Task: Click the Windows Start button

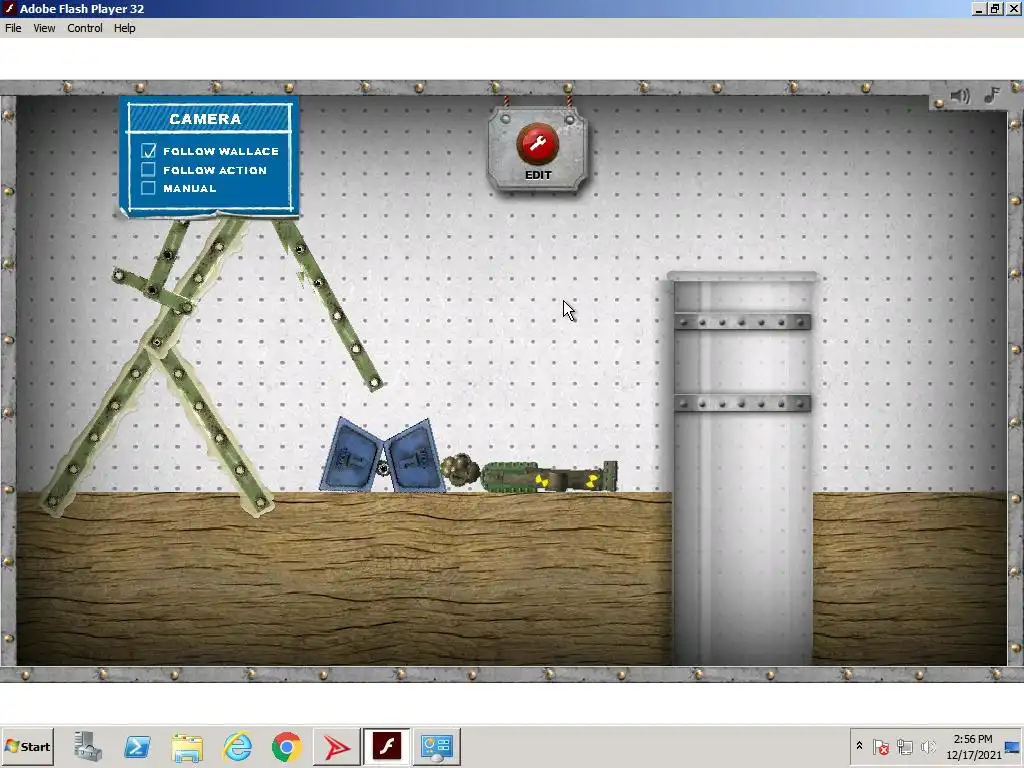Action: (27, 746)
